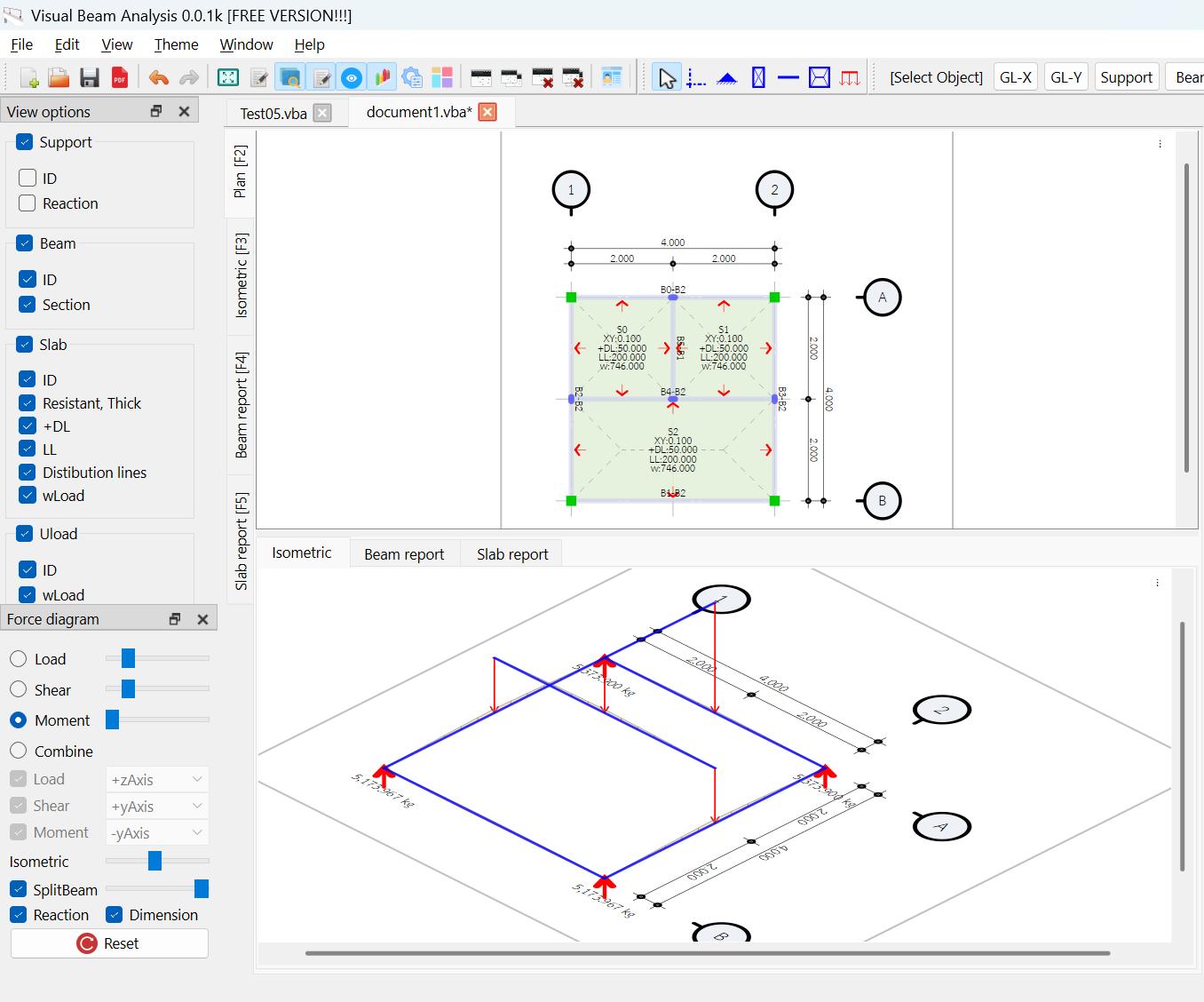
Task: Export to PDF icon
Action: (x=119, y=78)
